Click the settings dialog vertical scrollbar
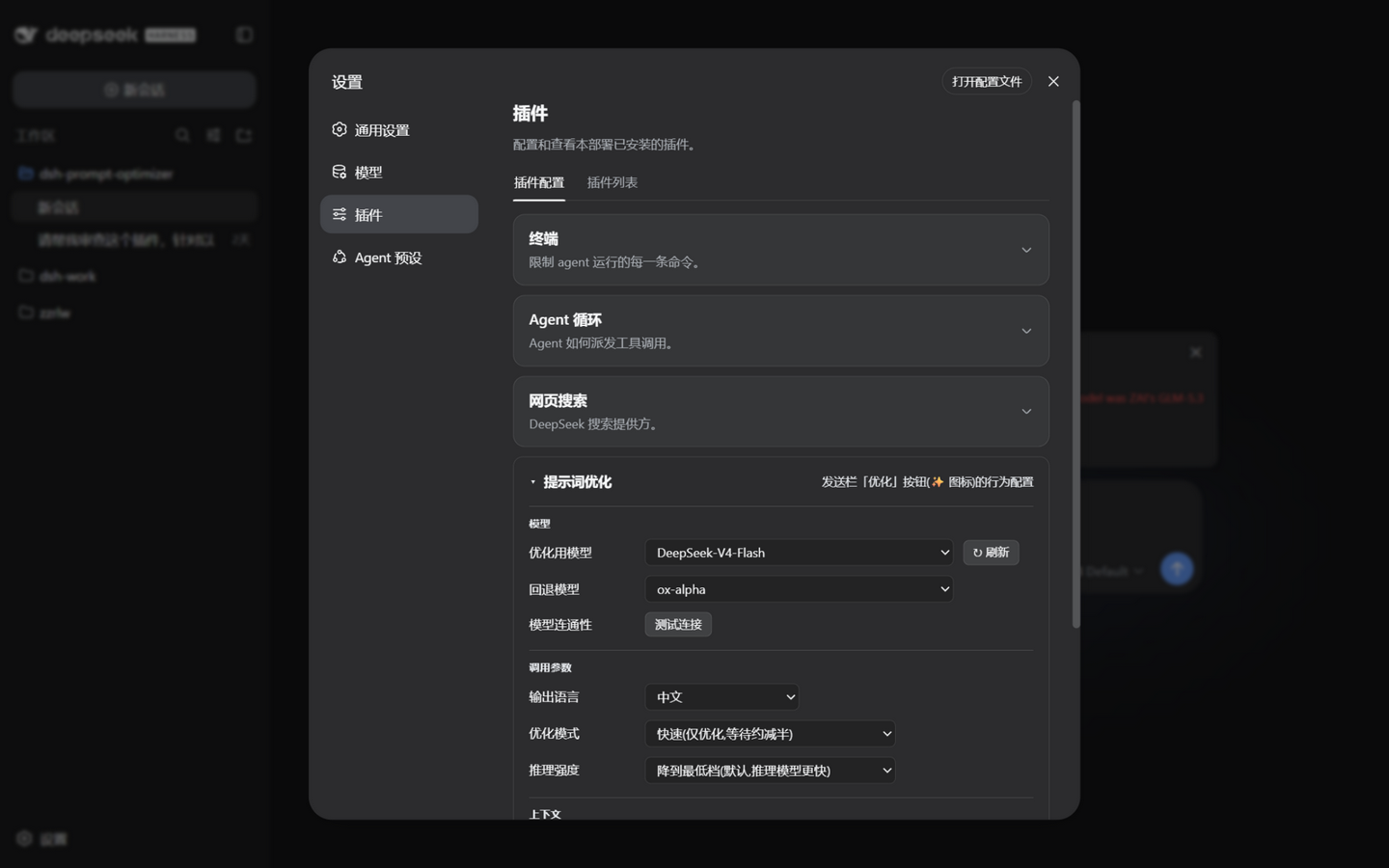This screenshot has width=1389, height=868. pyautogui.click(x=1076, y=365)
